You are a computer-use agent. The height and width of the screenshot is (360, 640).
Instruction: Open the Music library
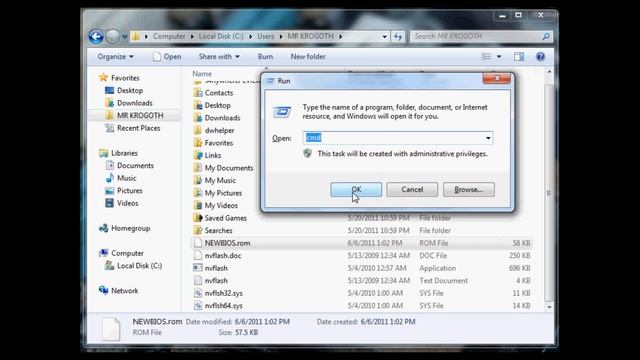pos(127,178)
